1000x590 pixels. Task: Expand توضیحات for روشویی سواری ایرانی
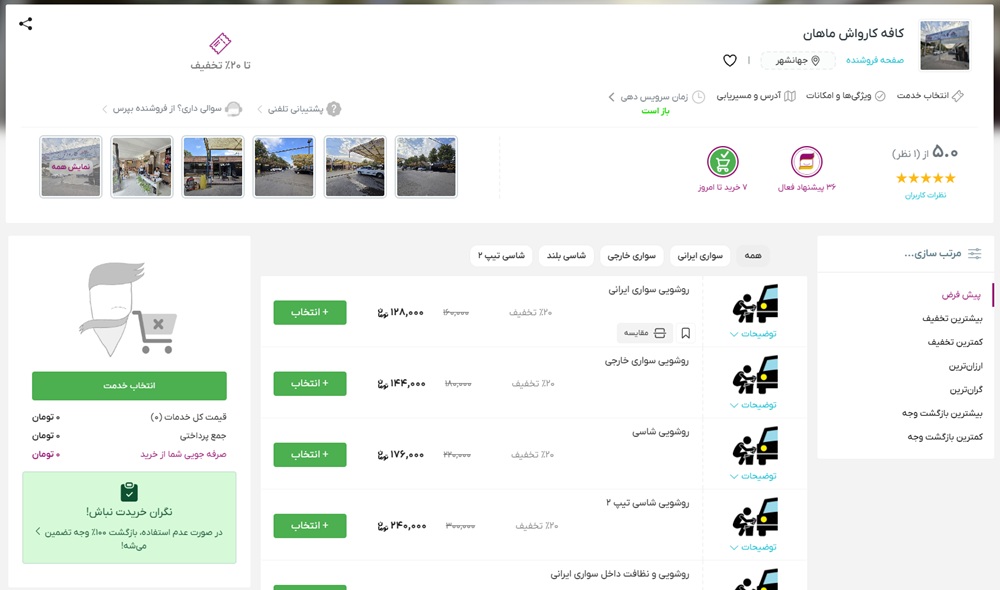[753, 334]
